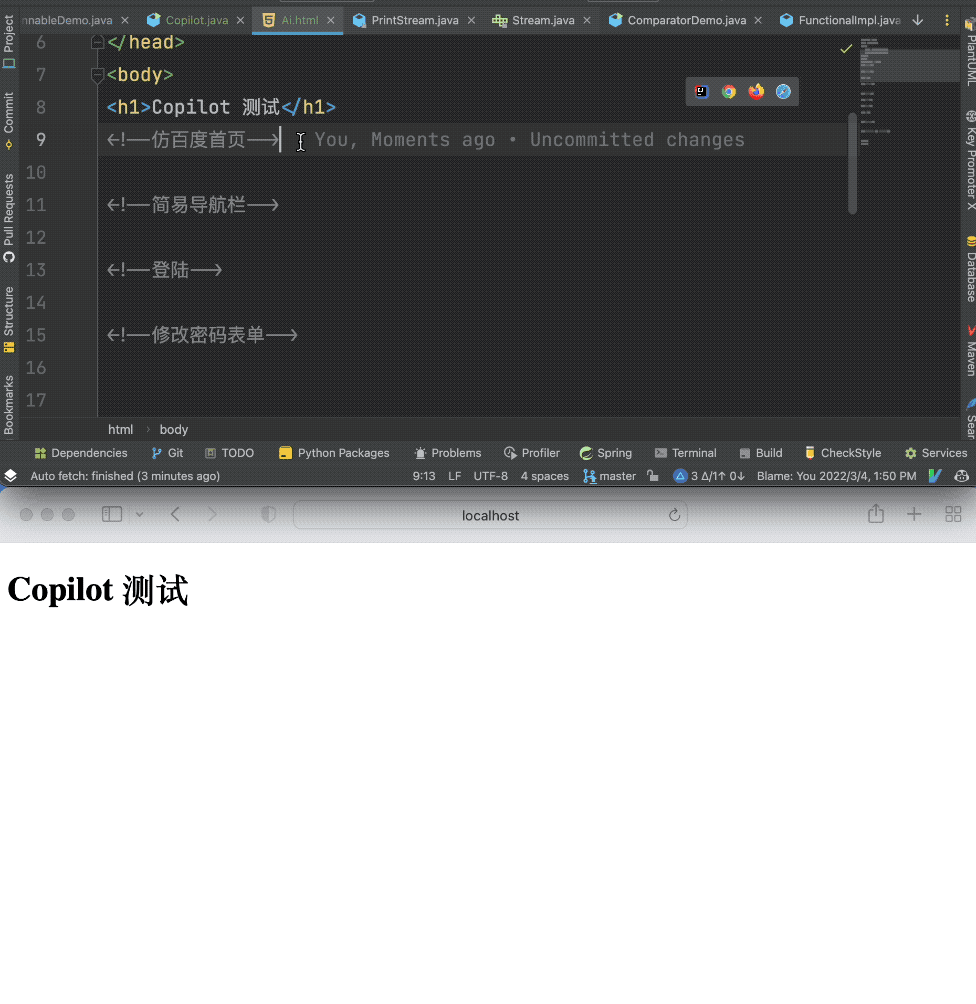Open the Safari Share button
The width and height of the screenshot is (976, 1004).
[876, 514]
